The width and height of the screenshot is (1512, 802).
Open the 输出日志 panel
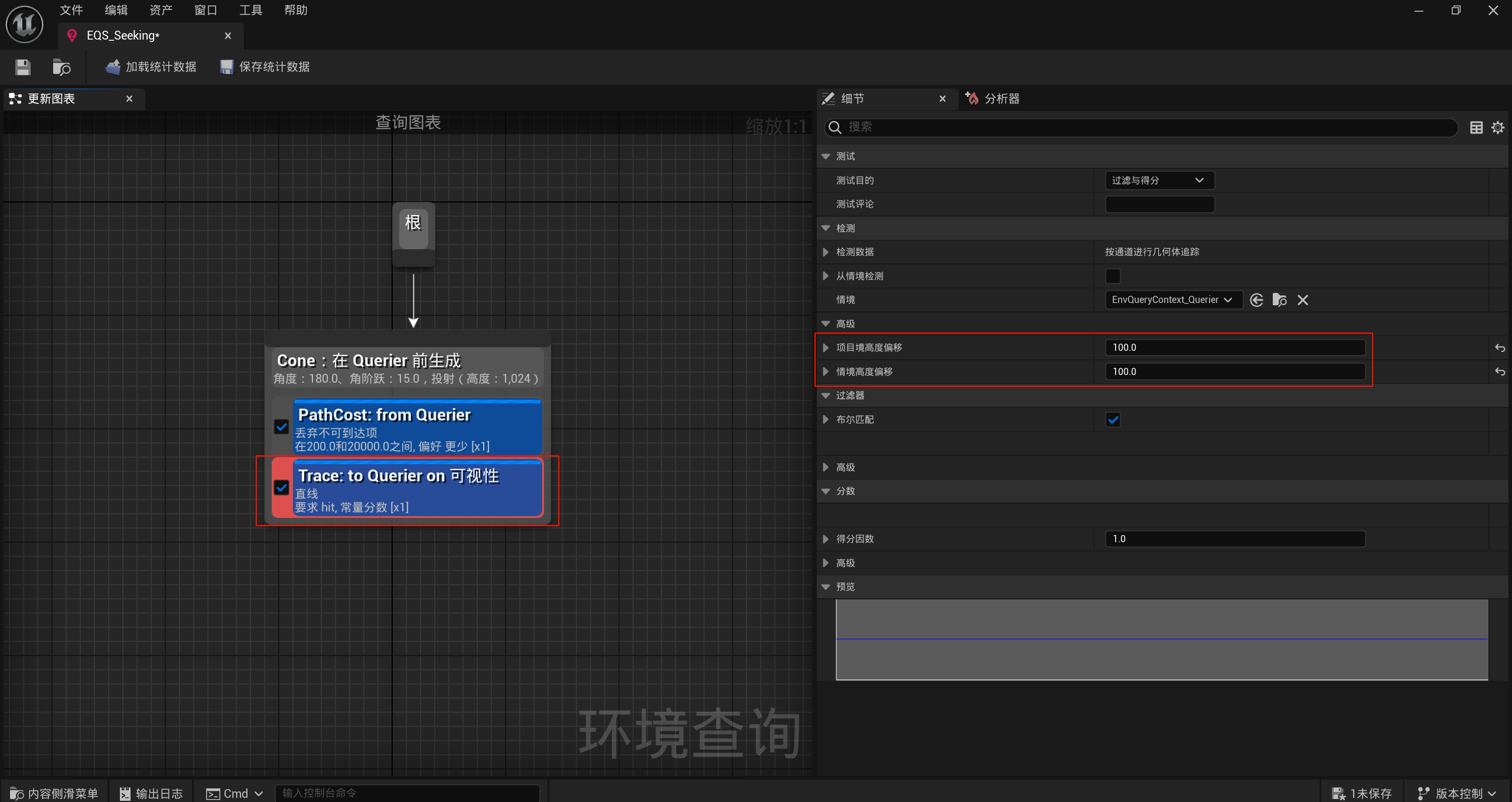coord(151,793)
